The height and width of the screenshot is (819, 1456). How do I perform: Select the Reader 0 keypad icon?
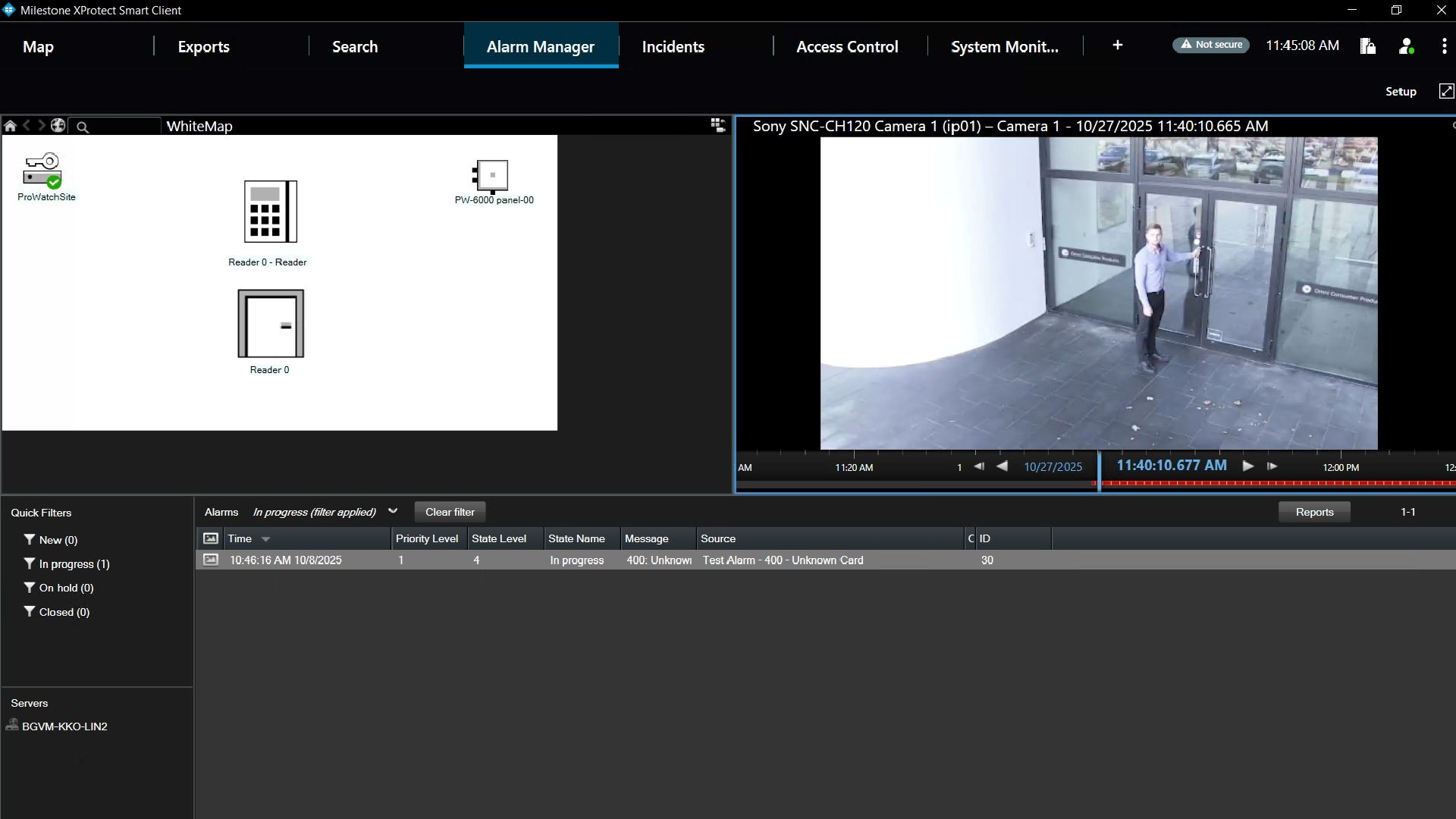[269, 212]
